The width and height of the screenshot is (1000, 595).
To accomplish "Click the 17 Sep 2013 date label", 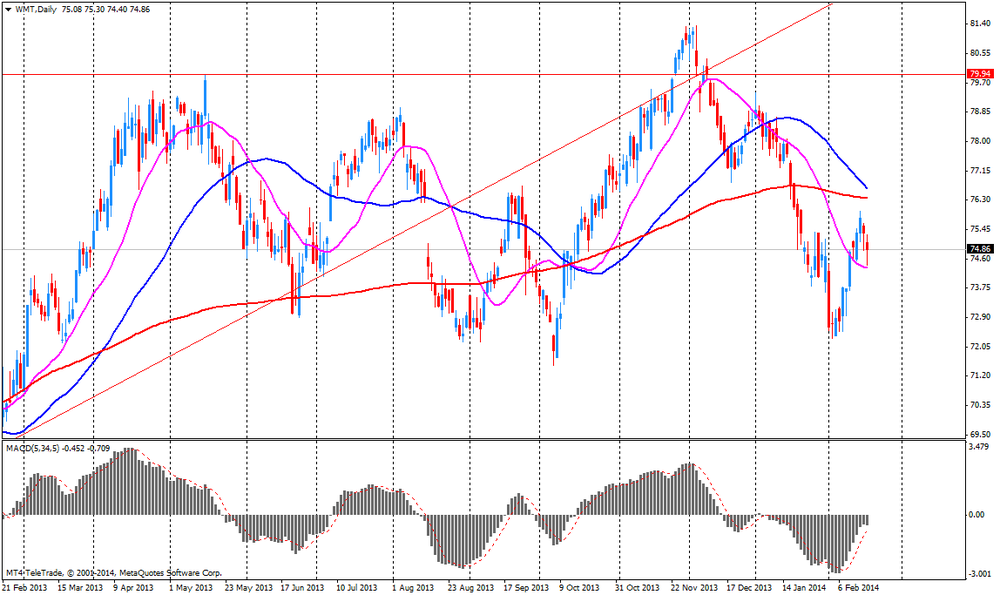I will [x=527, y=587].
